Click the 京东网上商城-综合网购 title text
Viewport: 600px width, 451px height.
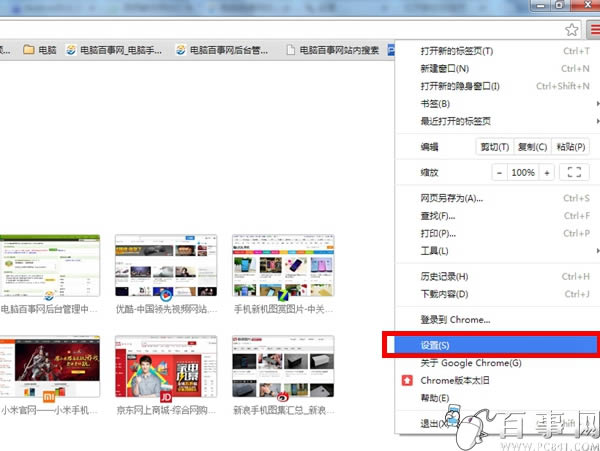click(x=166, y=410)
